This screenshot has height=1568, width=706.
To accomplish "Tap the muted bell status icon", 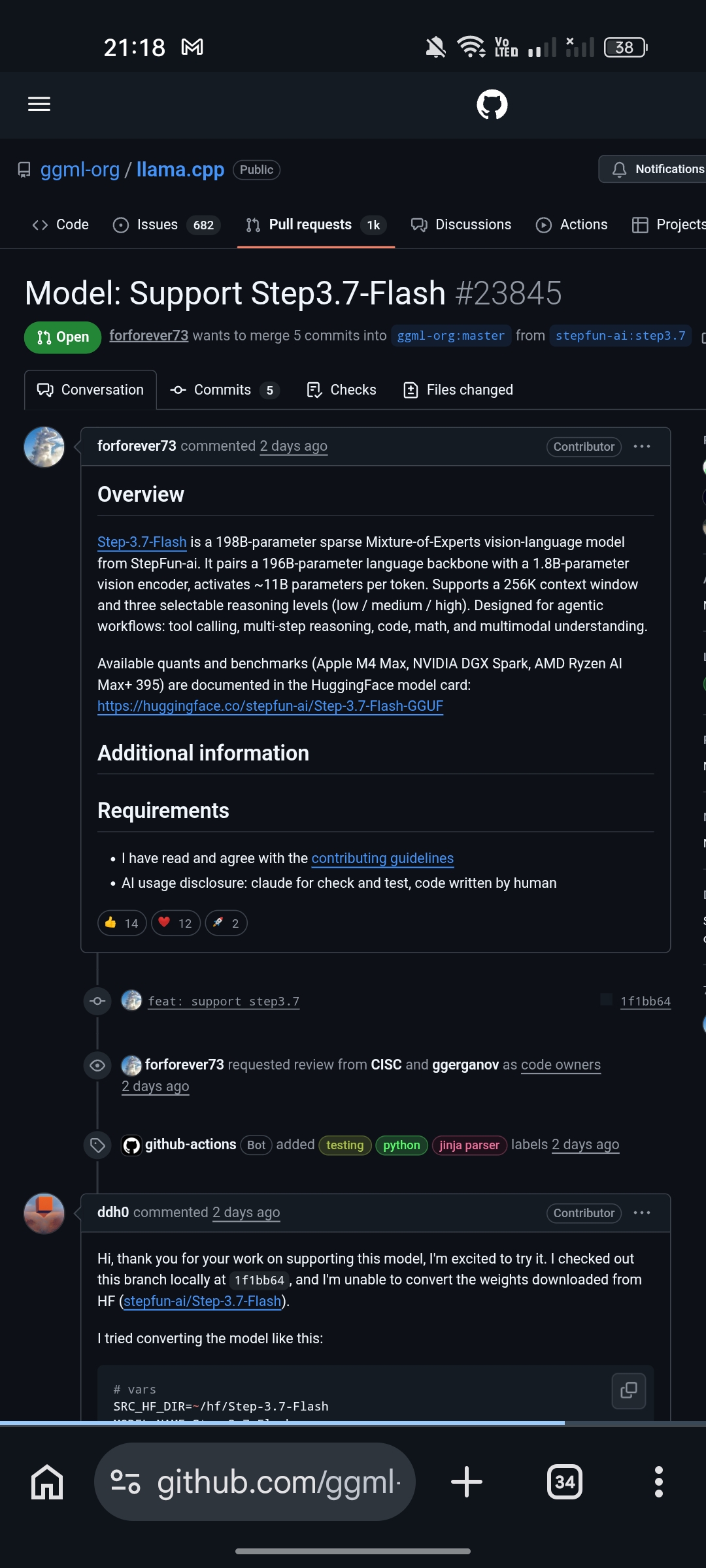I will click(435, 47).
